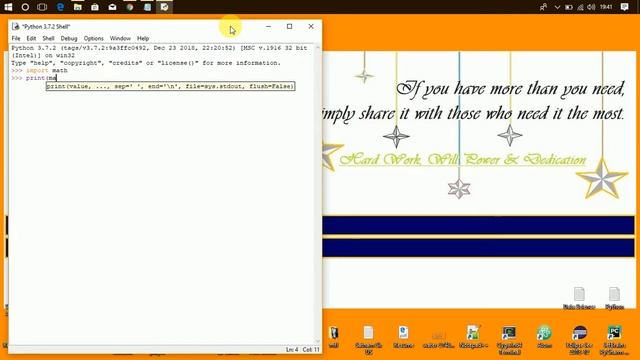Select the Eclipse desktop shortcut
This screenshot has width=640, height=360.
[x=579, y=340]
